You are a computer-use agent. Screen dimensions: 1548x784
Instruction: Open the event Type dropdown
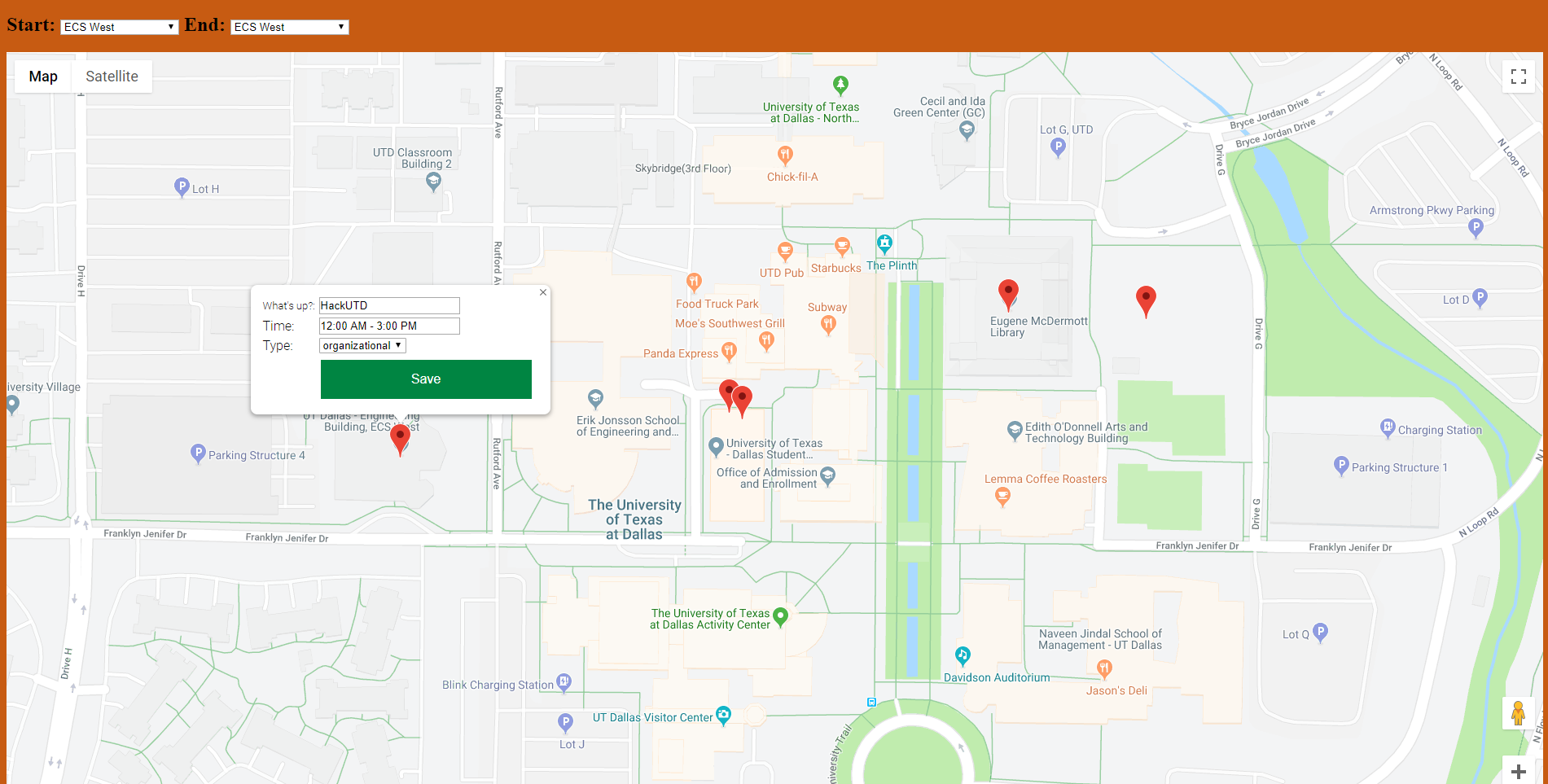362,346
